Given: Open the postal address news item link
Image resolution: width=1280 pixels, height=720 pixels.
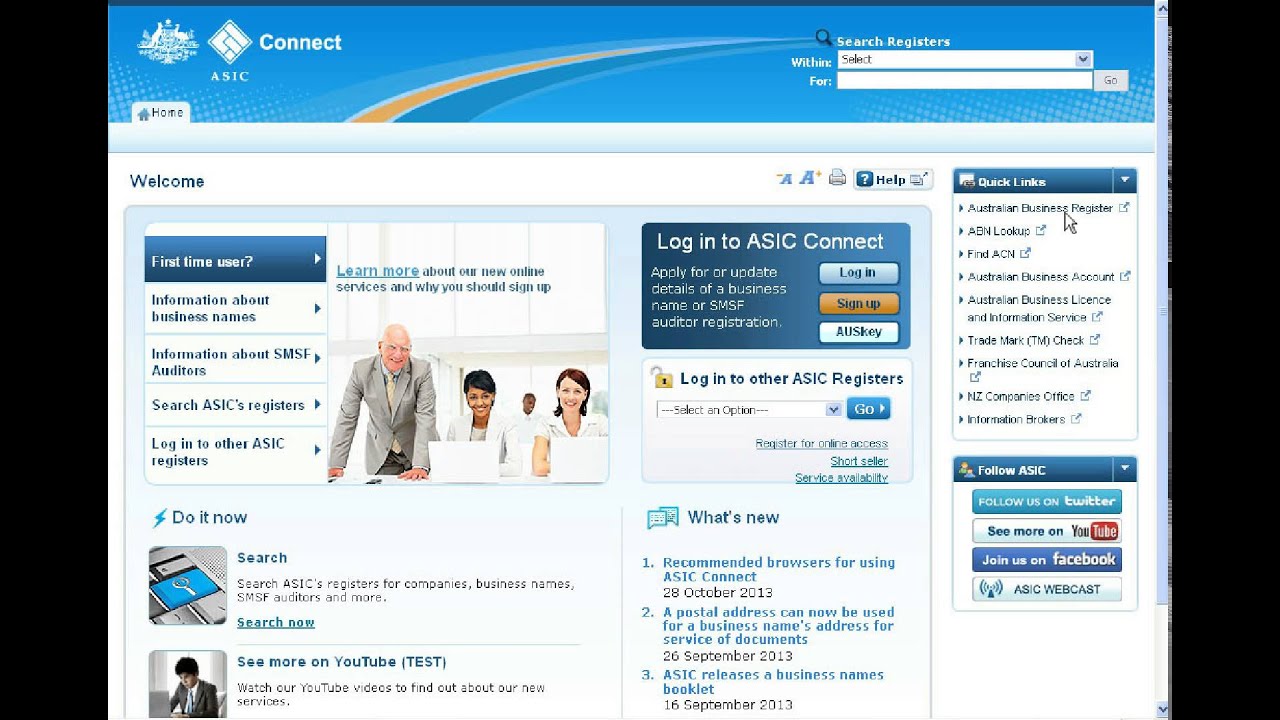Looking at the screenshot, I should pos(779,626).
